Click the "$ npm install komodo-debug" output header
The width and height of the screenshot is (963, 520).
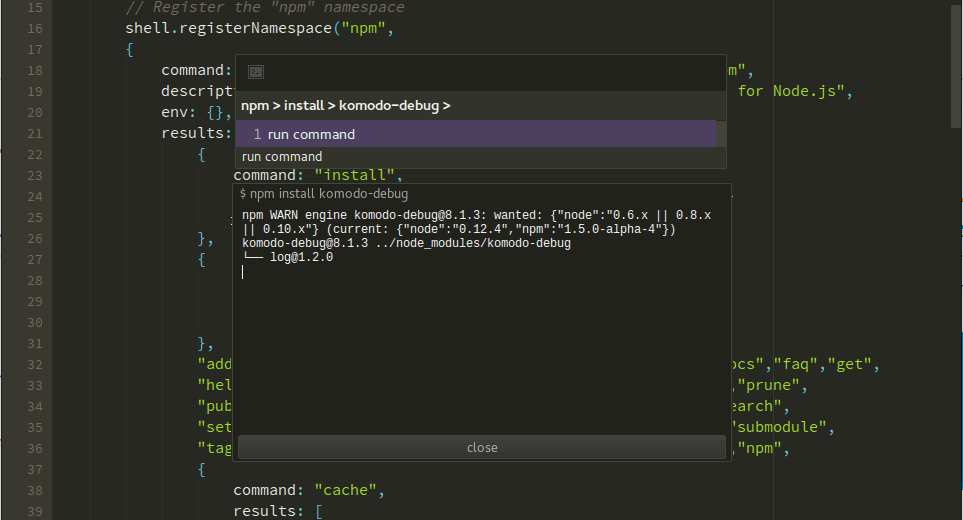tap(324, 193)
